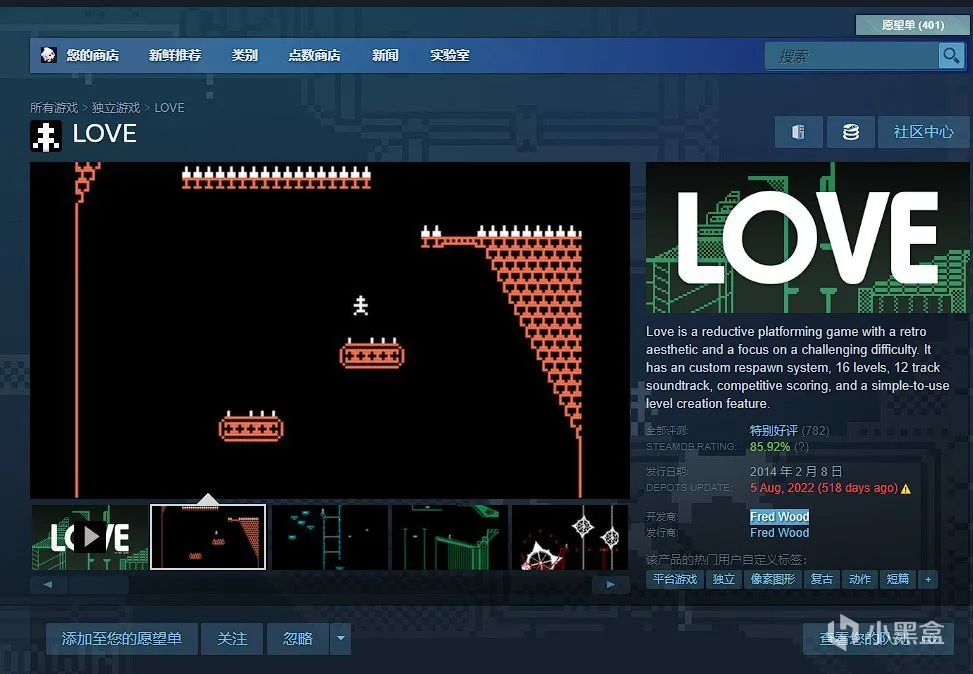This screenshot has width=973, height=674.
Task: Select the red sawblade screenshot thumbnail
Action: pos(570,537)
